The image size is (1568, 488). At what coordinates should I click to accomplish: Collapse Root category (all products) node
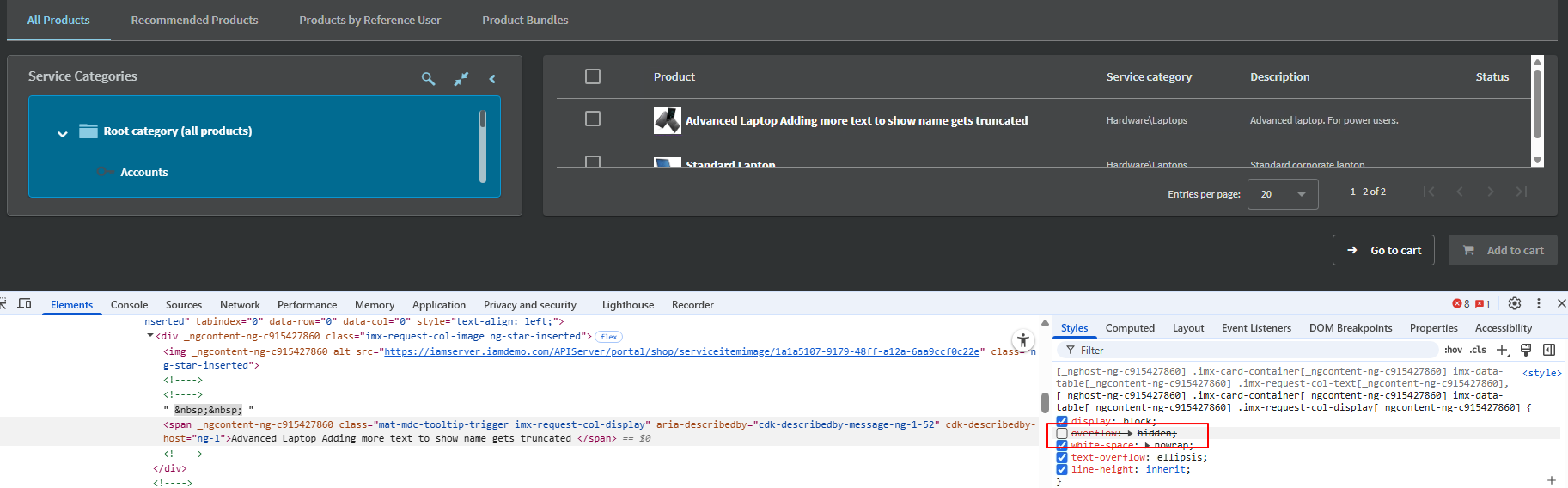point(63,133)
